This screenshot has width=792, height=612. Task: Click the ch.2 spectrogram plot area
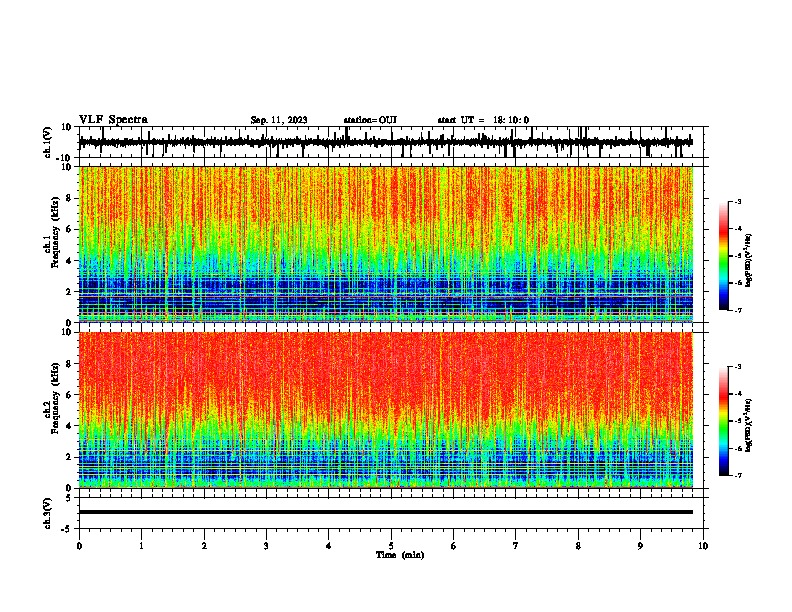[x=386, y=410]
